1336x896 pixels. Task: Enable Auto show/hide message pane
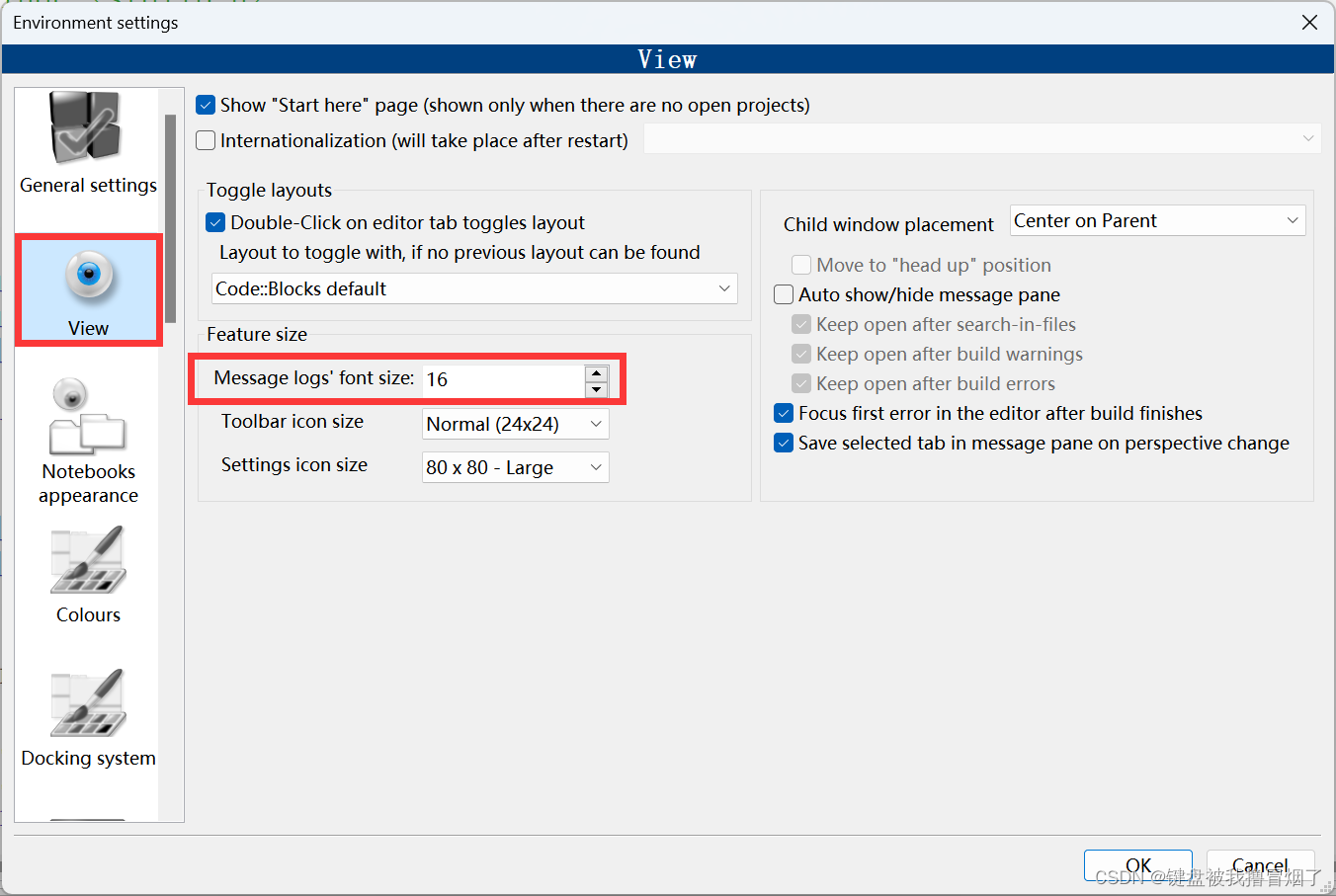click(784, 294)
